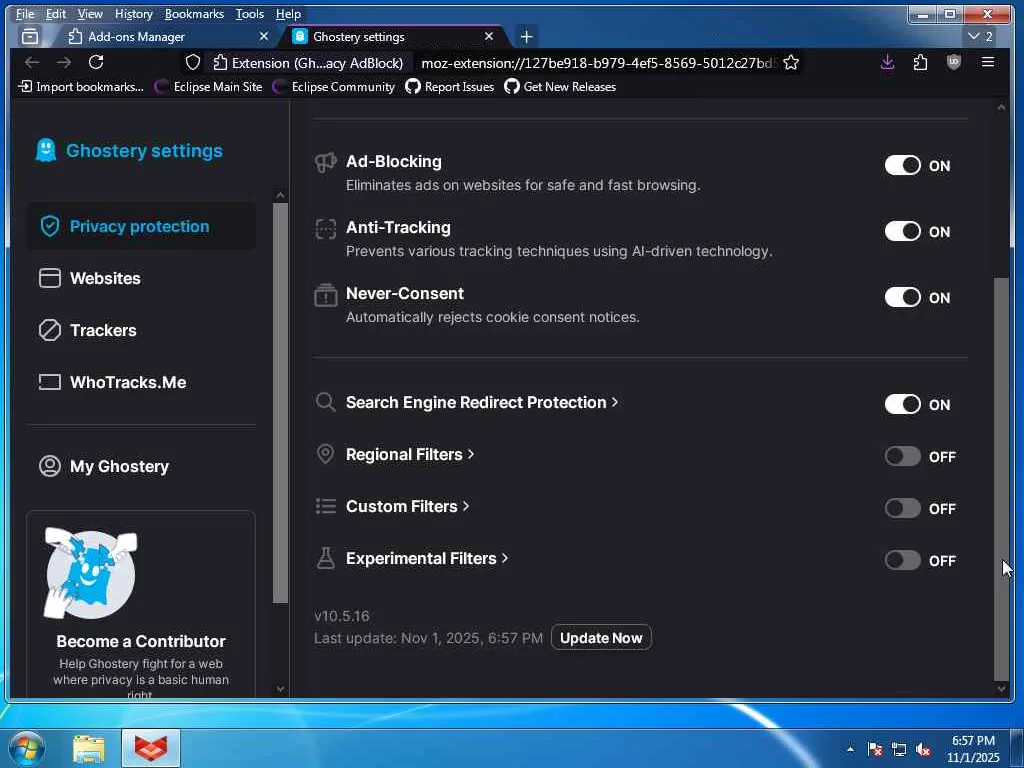Enable the Regional Filters toggle
The height and width of the screenshot is (768, 1024).
tap(903, 456)
